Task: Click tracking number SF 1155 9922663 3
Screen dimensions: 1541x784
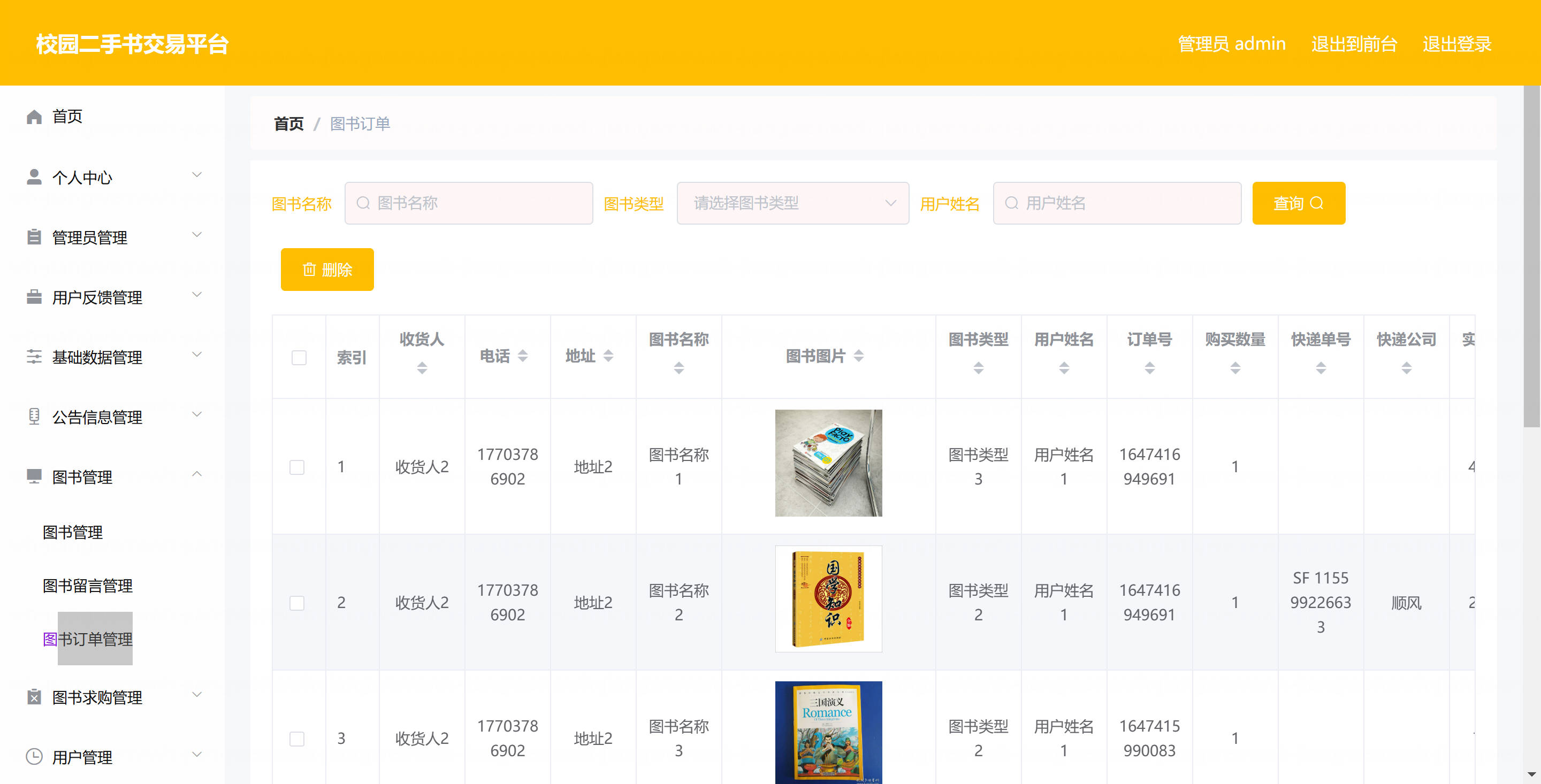Action: click(x=1320, y=602)
